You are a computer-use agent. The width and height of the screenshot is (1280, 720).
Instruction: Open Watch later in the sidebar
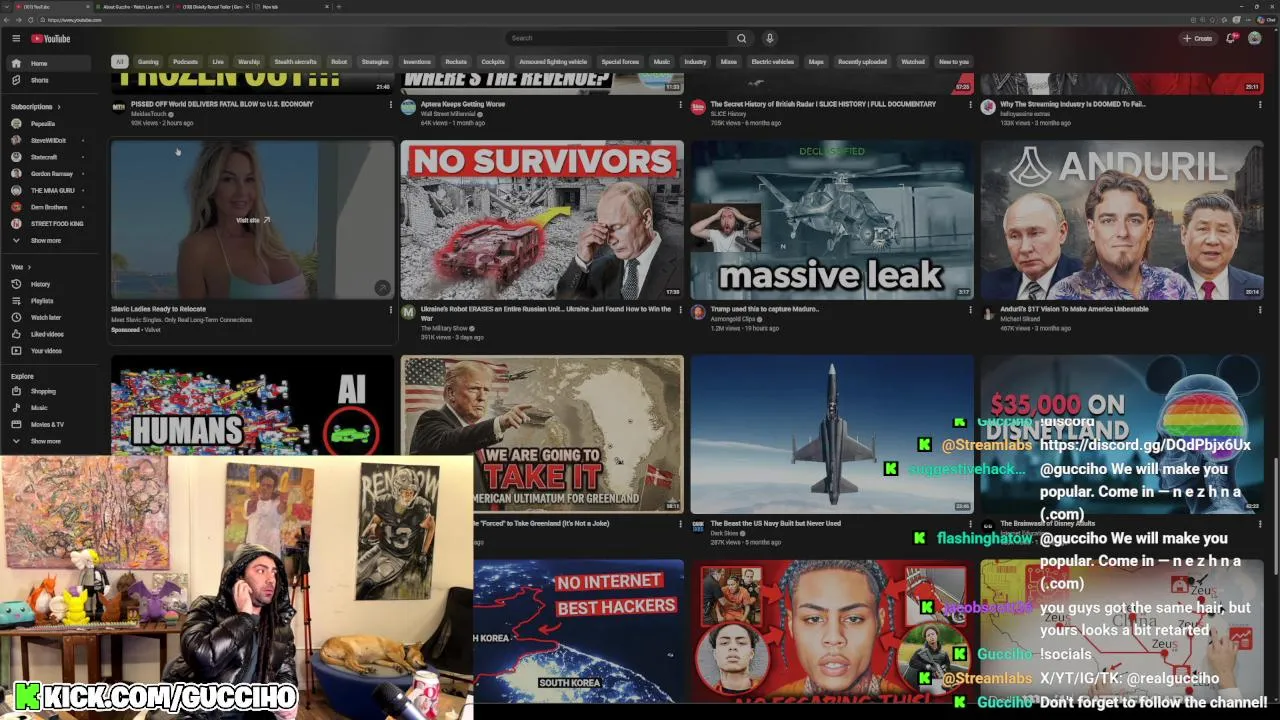(x=50, y=317)
